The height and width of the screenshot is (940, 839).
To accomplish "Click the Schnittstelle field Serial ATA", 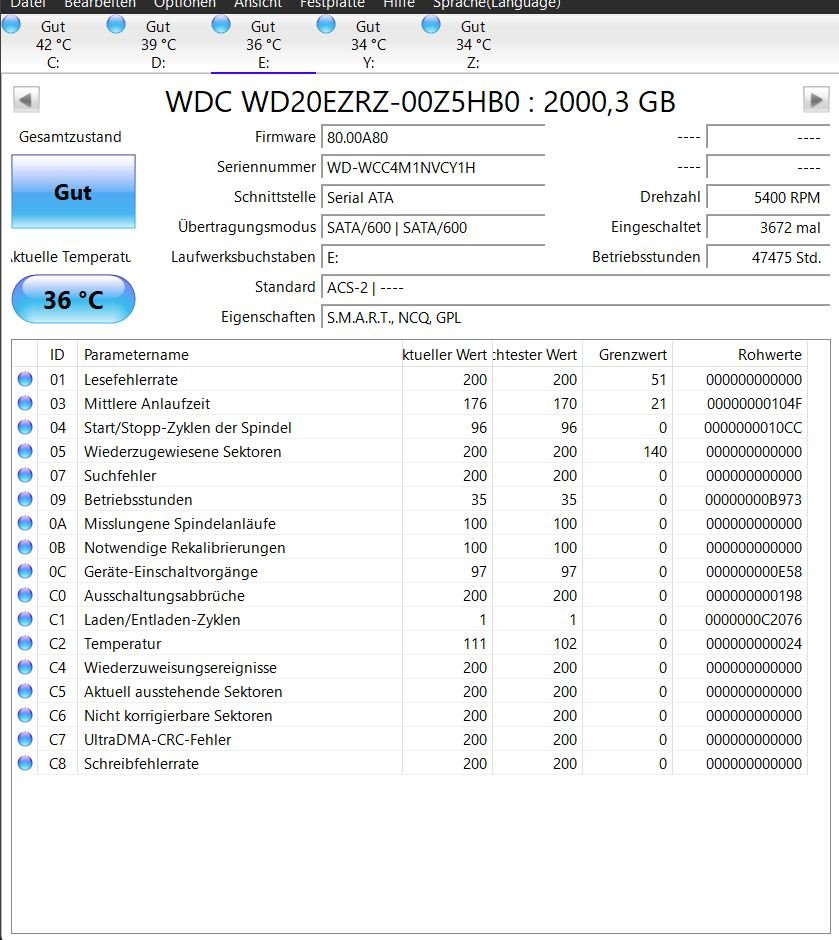I will (x=433, y=197).
